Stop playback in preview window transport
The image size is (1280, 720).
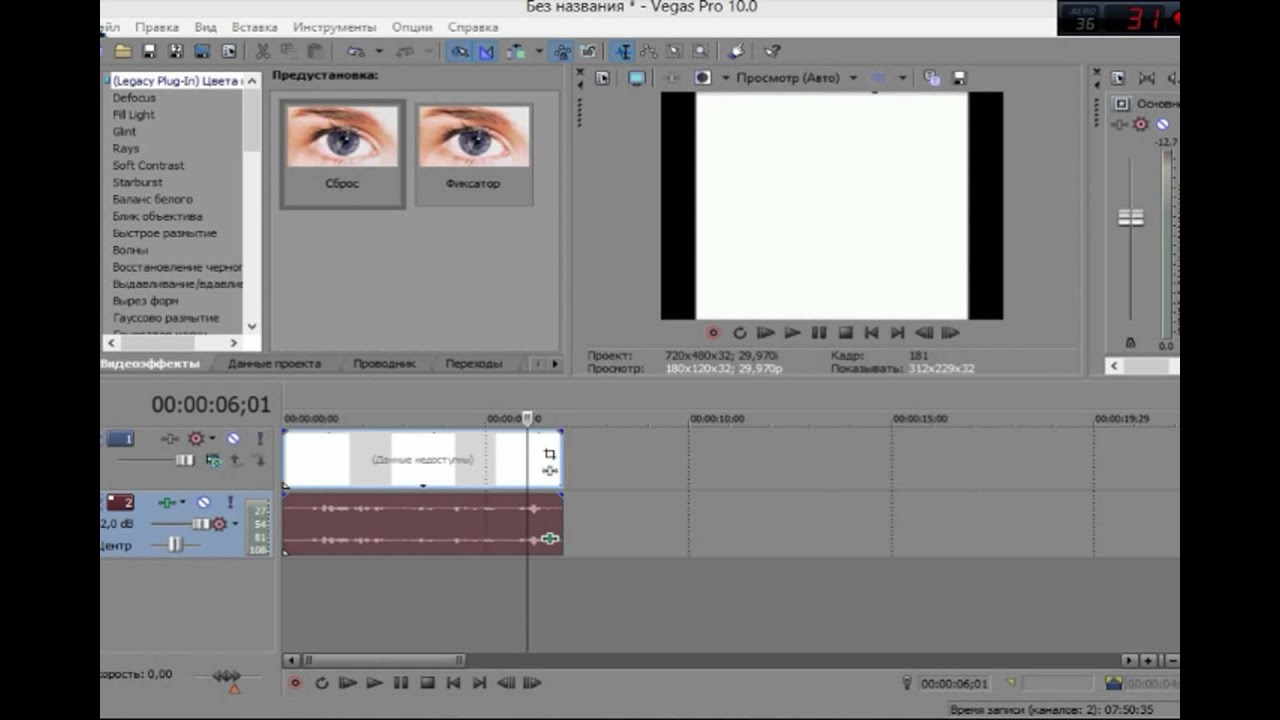845,333
